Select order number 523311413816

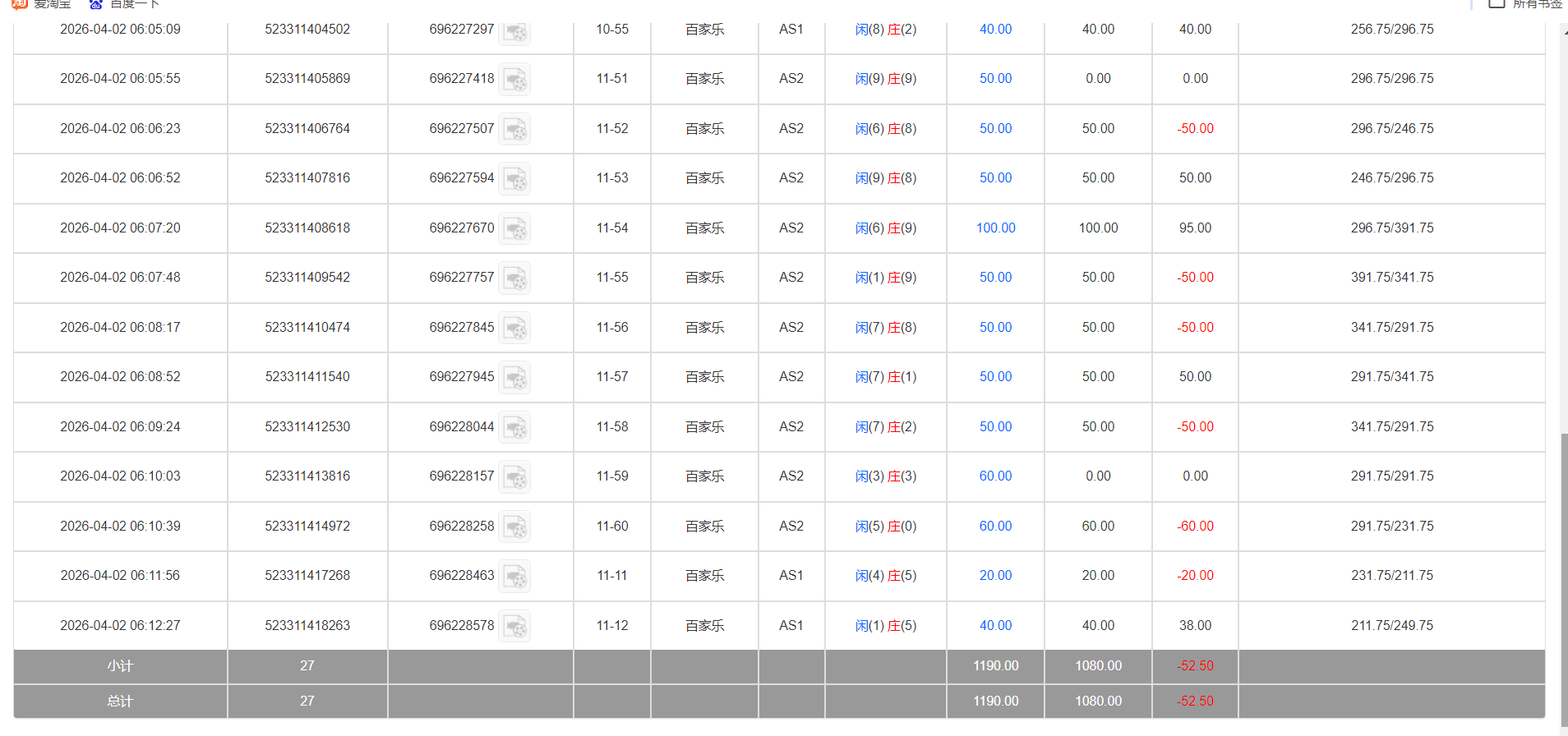coord(307,476)
